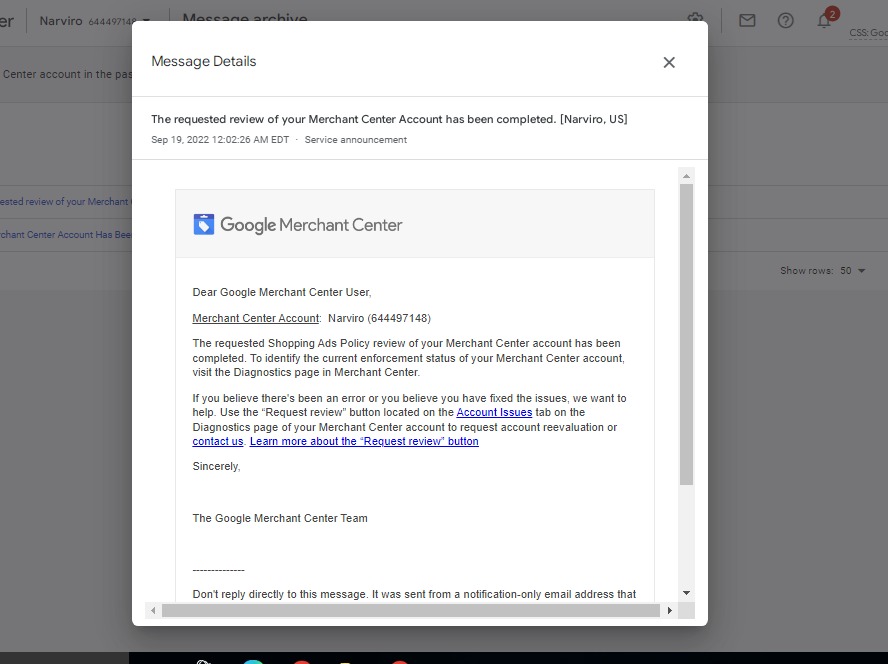Open the contact us link
This screenshot has width=888, height=664.
[x=217, y=441]
